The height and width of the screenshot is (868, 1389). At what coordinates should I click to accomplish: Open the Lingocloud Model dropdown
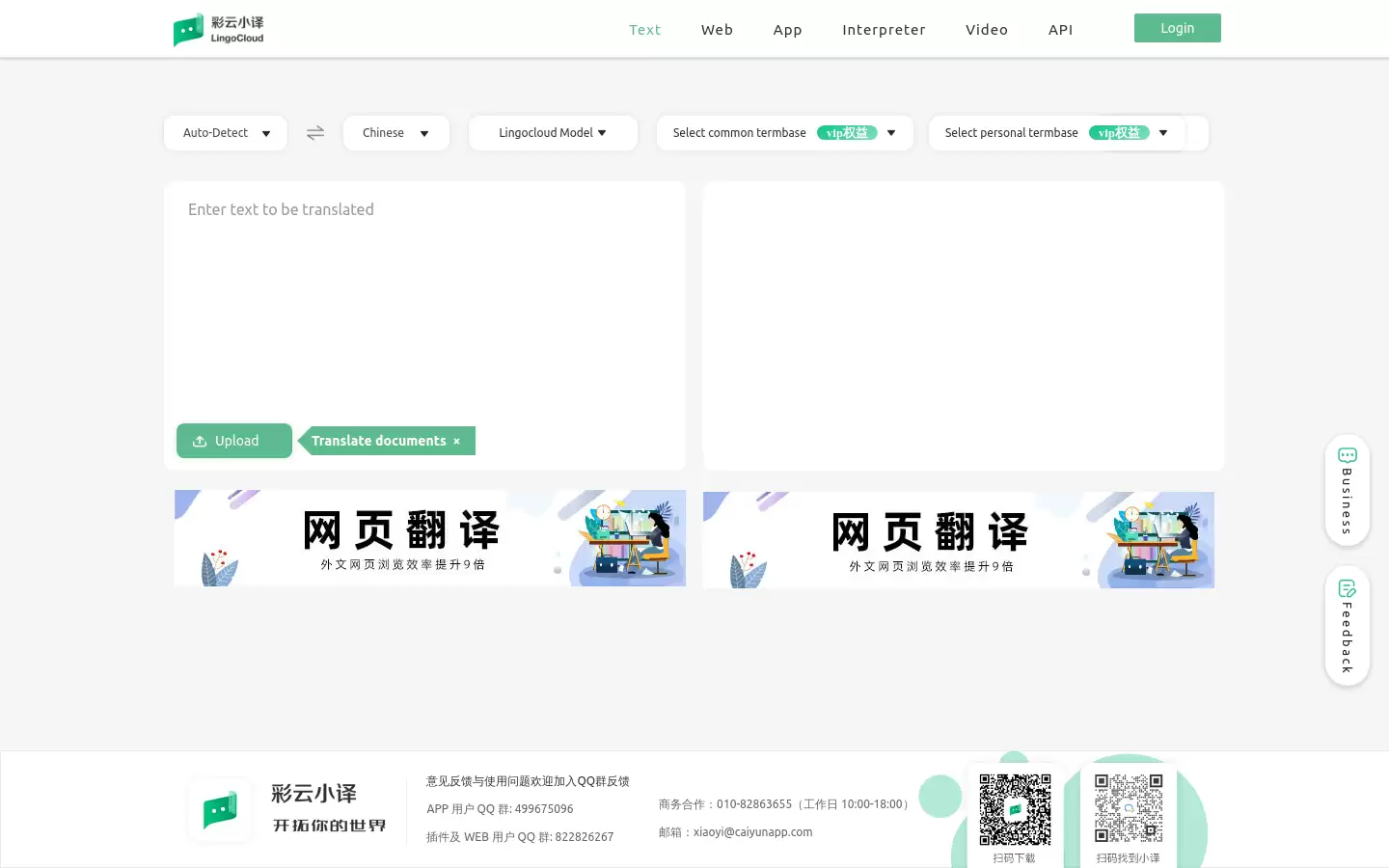553,133
